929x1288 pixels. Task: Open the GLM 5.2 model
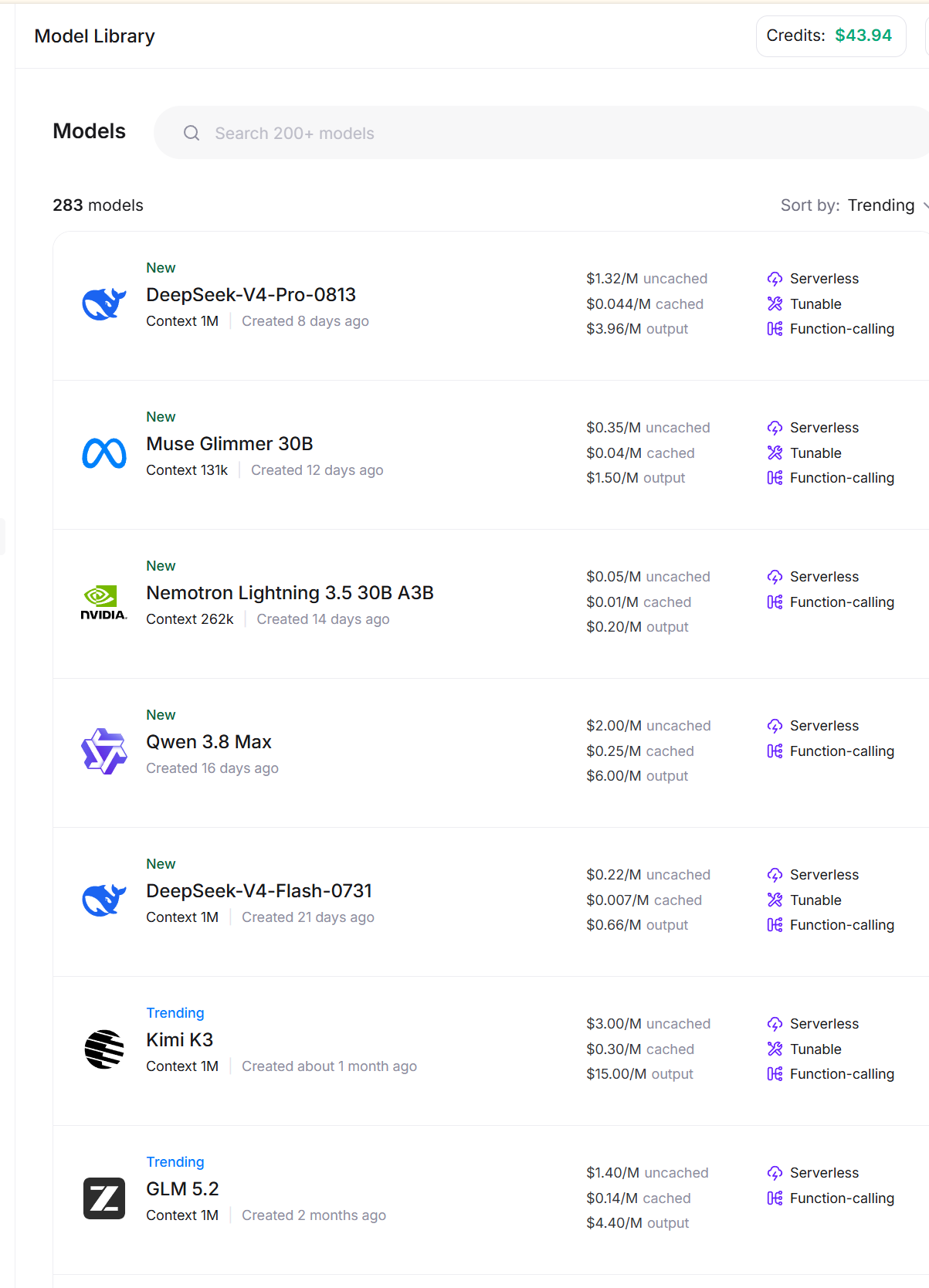point(182,1189)
